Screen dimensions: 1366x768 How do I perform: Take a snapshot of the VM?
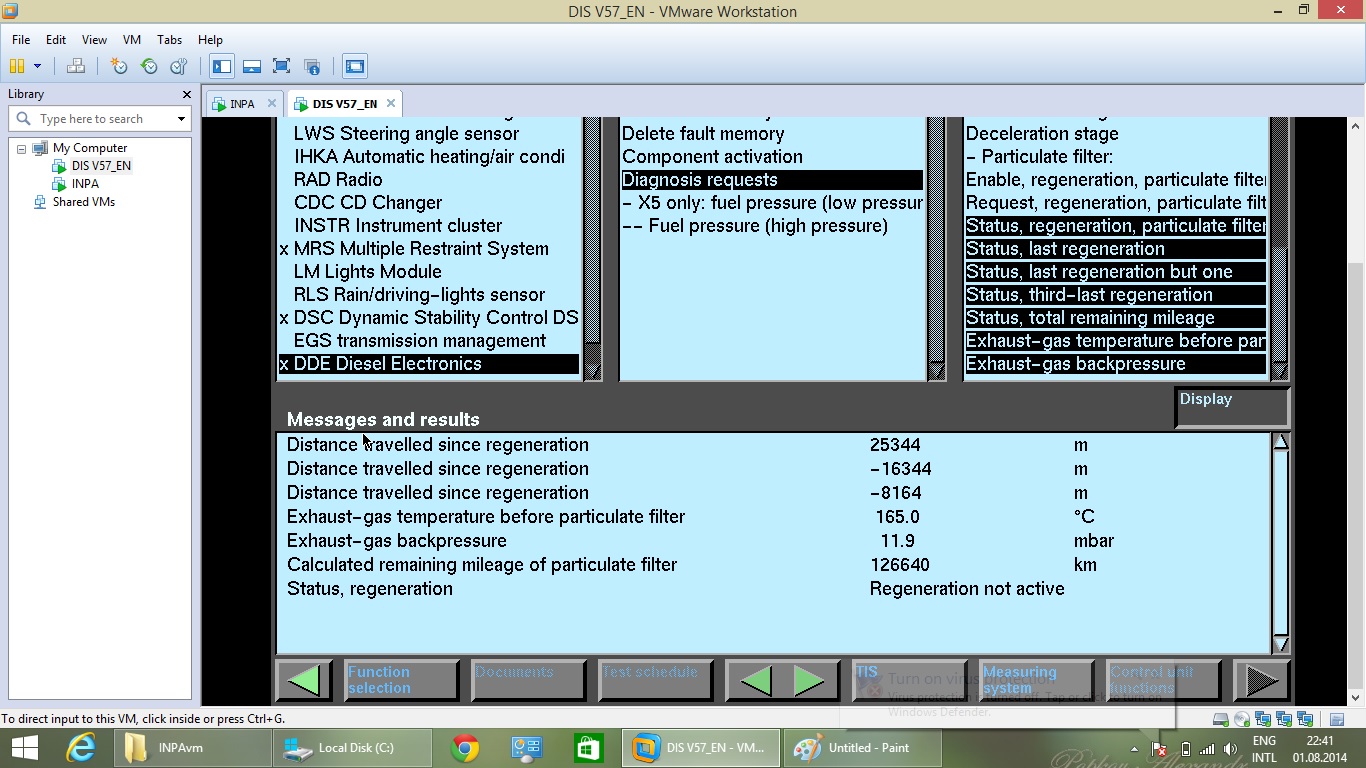[119, 66]
